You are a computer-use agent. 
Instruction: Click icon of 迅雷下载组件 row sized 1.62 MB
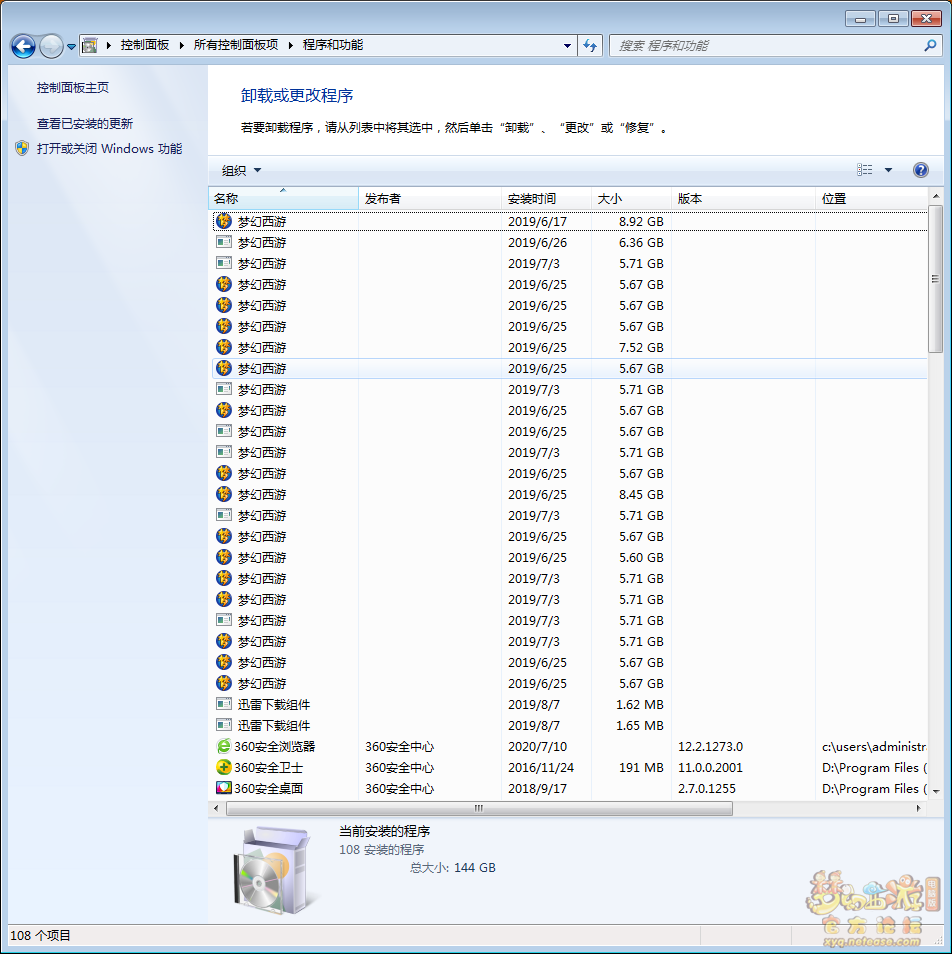pos(224,704)
